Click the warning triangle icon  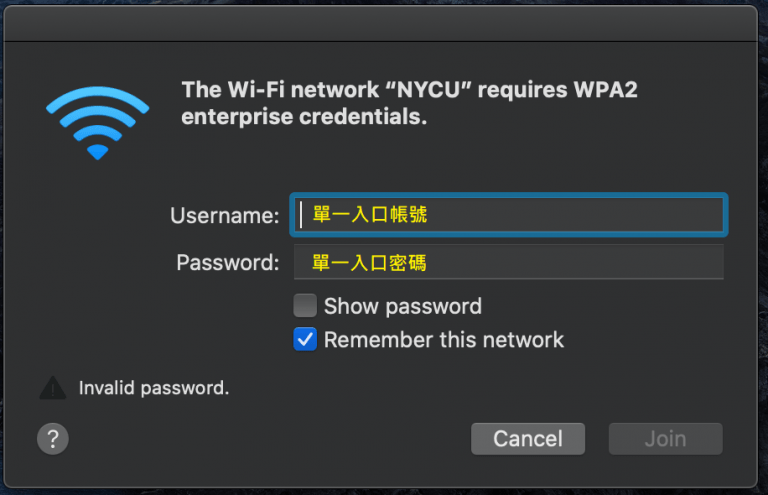coord(52,388)
